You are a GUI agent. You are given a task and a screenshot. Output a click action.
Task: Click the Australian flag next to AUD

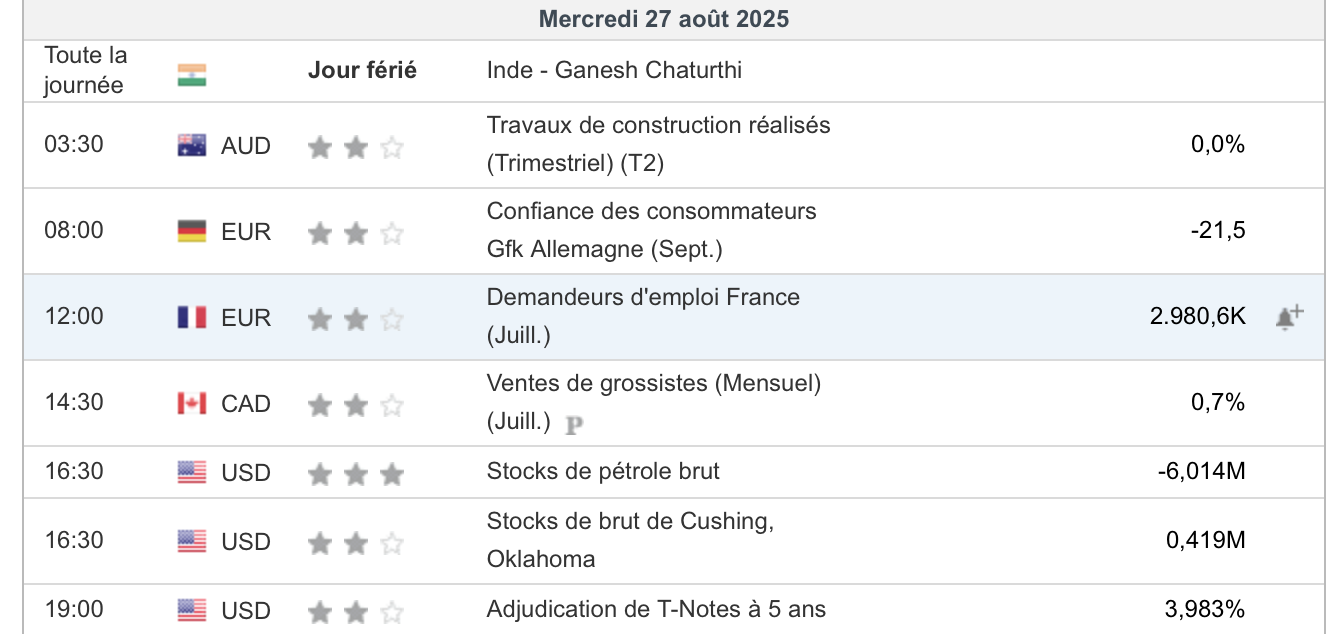192,146
